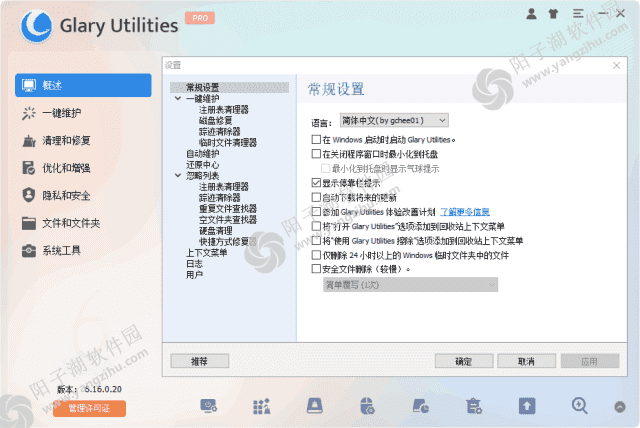Open the software update arrow icon
This screenshot has width=640, height=428.
[x=527, y=406]
